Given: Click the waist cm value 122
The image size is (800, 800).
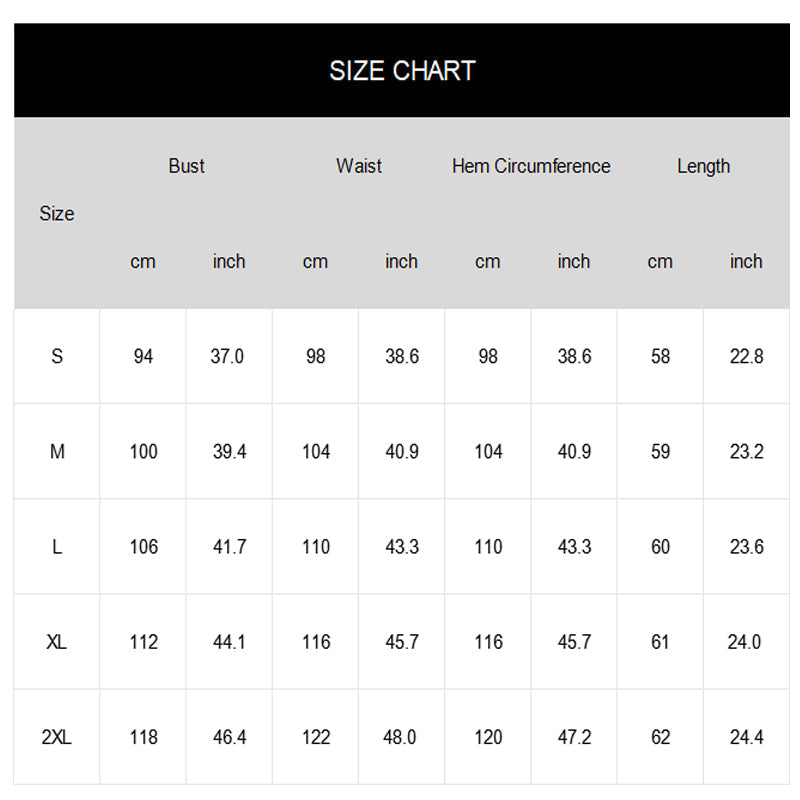Looking at the screenshot, I should coord(316,737).
